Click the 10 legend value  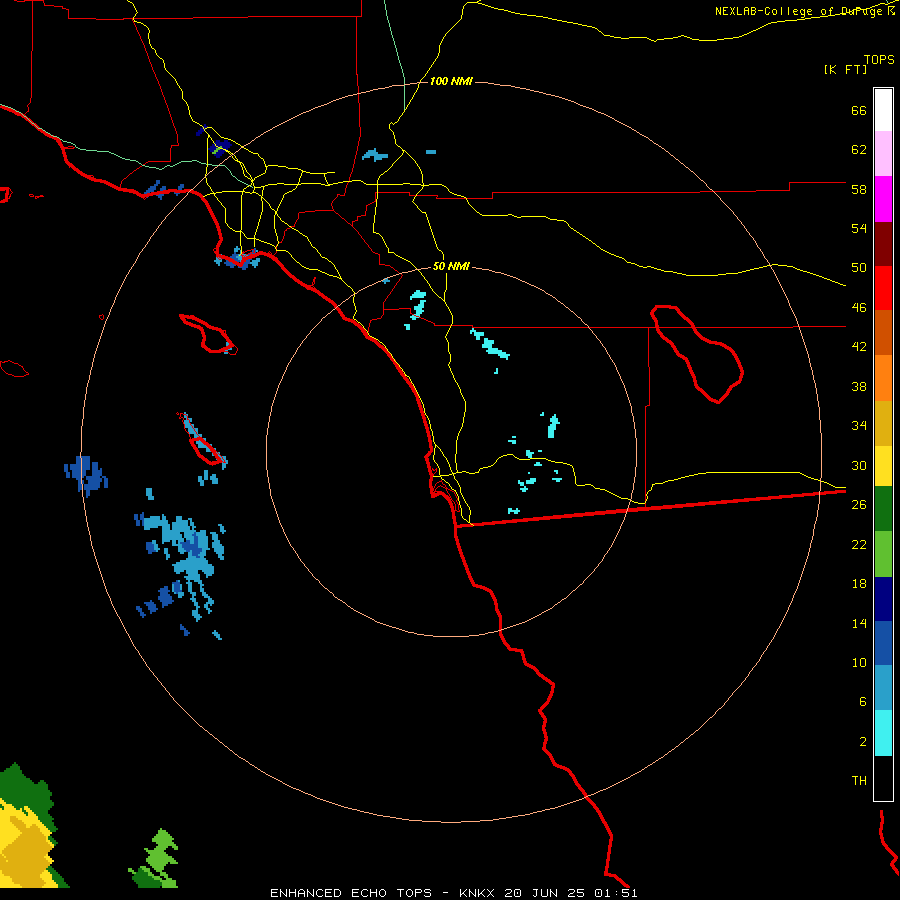click(x=859, y=662)
